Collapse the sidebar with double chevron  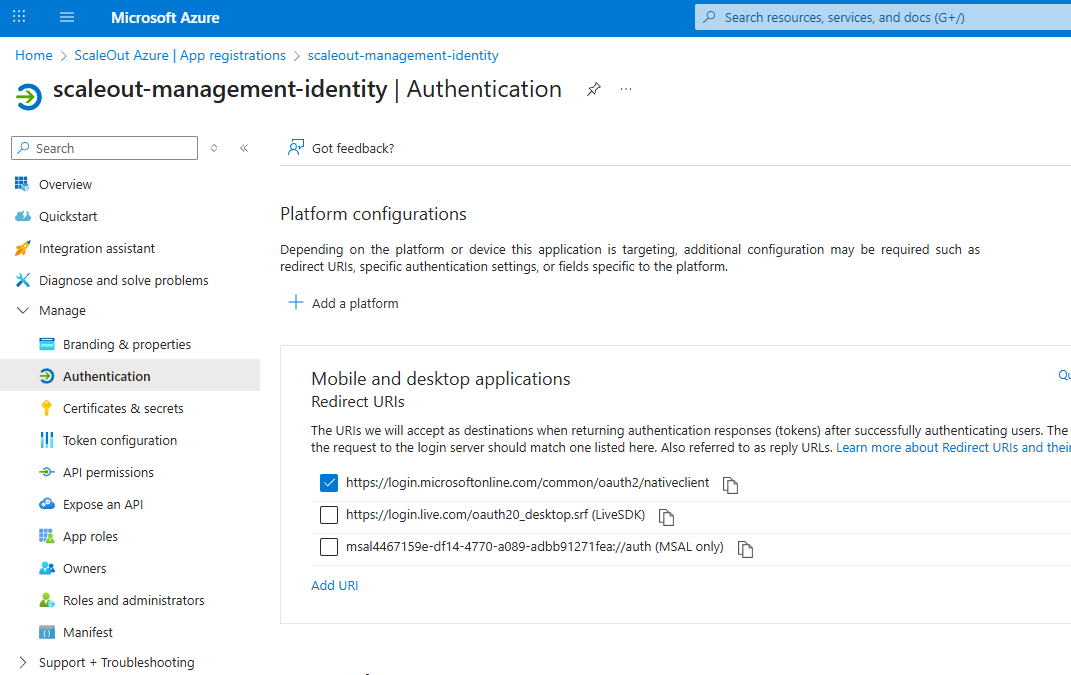(x=244, y=148)
